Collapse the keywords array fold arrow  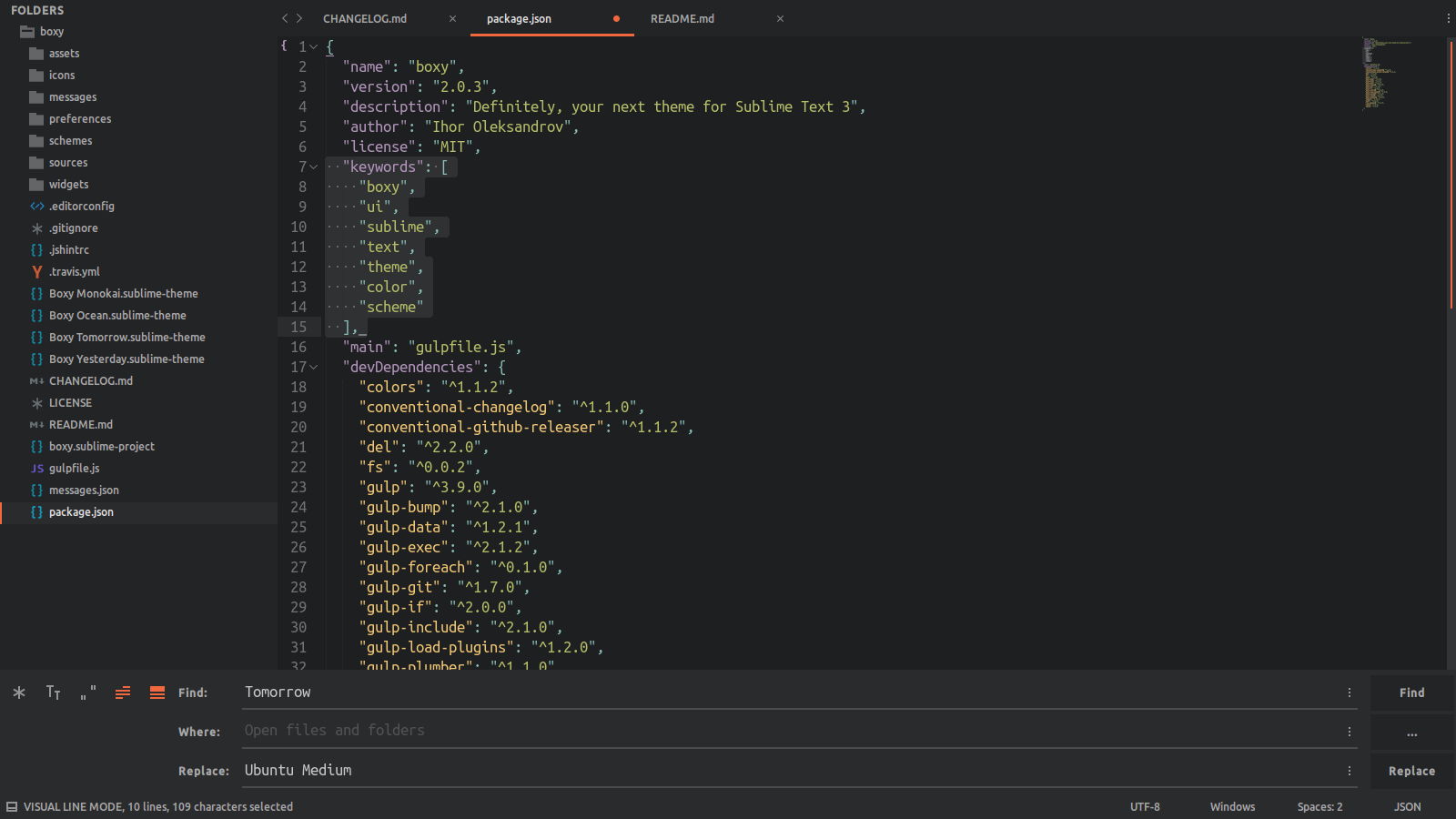click(x=314, y=167)
